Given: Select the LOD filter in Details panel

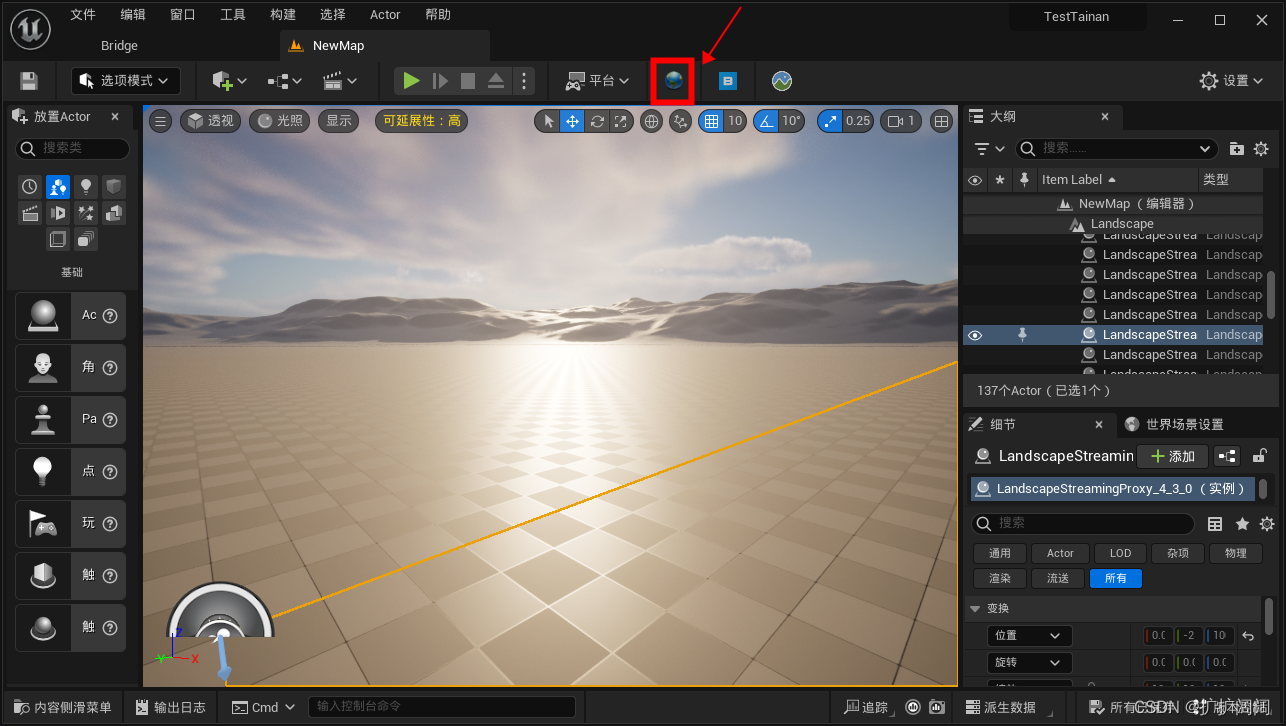Looking at the screenshot, I should [x=1119, y=553].
